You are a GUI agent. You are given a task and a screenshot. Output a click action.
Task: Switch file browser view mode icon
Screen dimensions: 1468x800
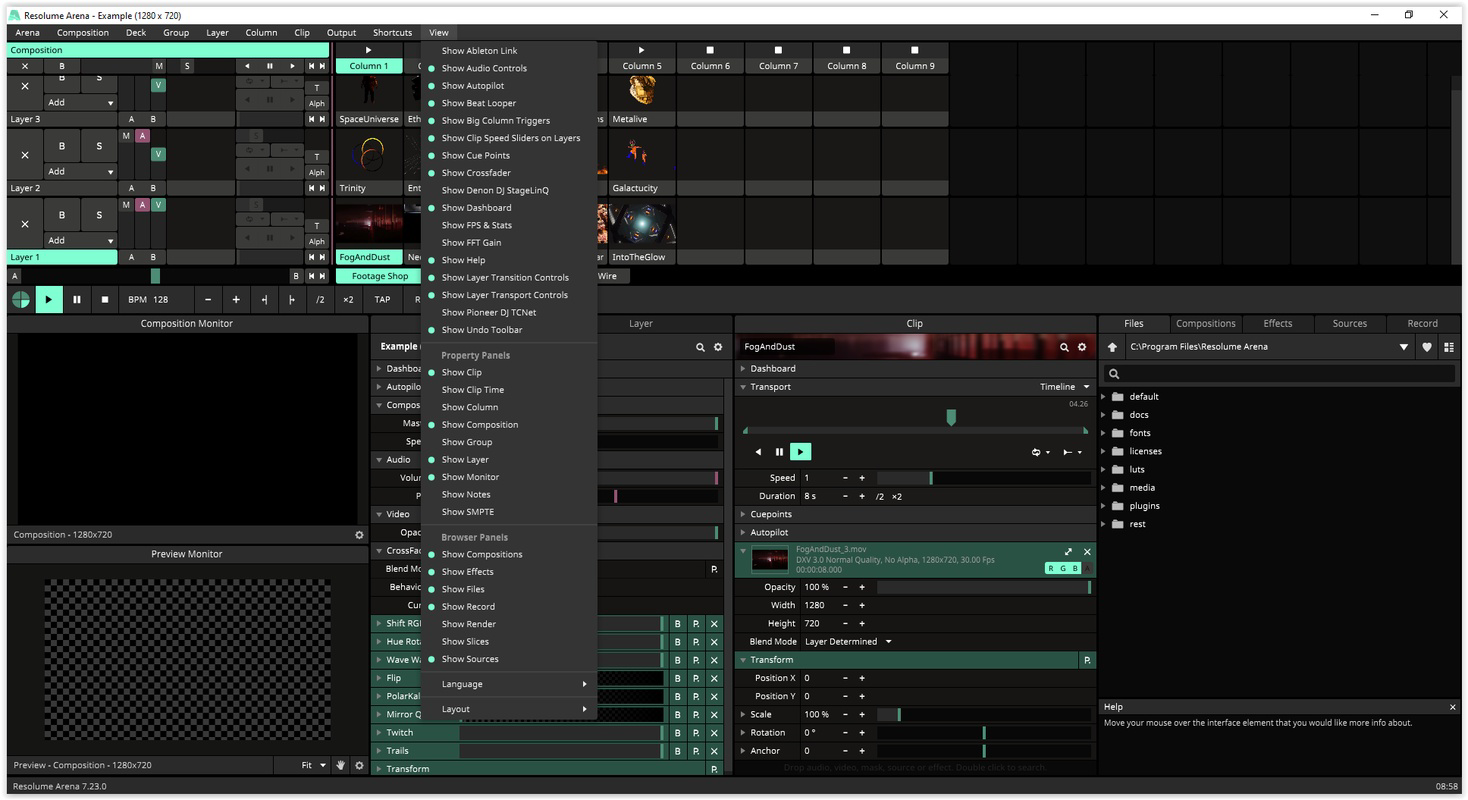pos(1448,347)
